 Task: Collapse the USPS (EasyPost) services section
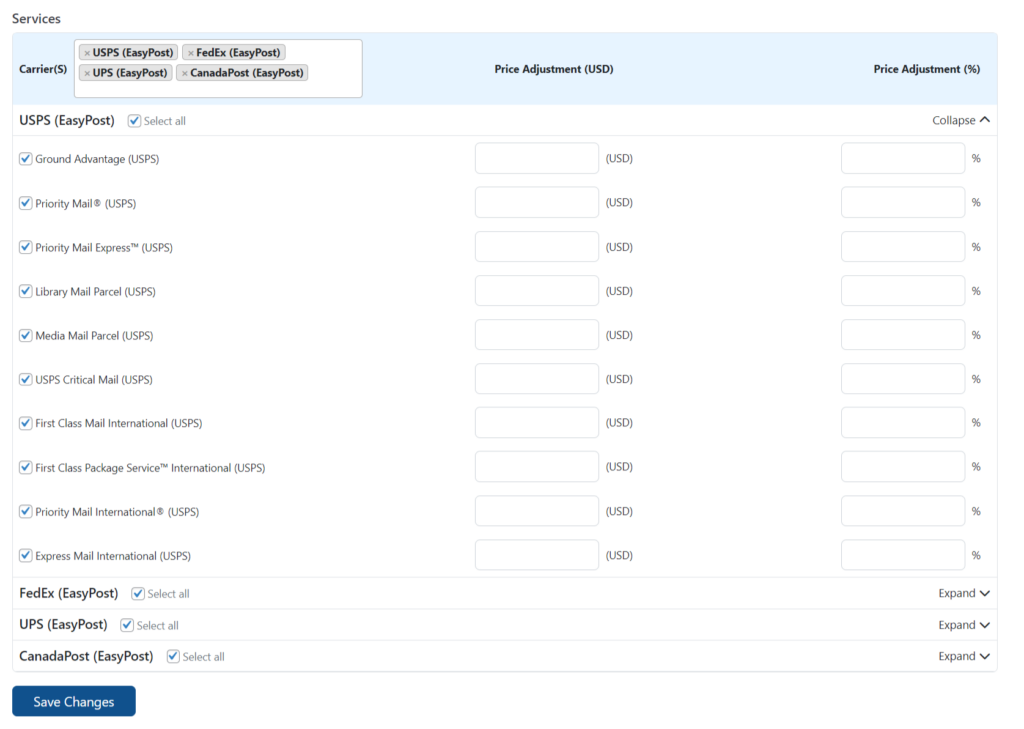(x=961, y=120)
